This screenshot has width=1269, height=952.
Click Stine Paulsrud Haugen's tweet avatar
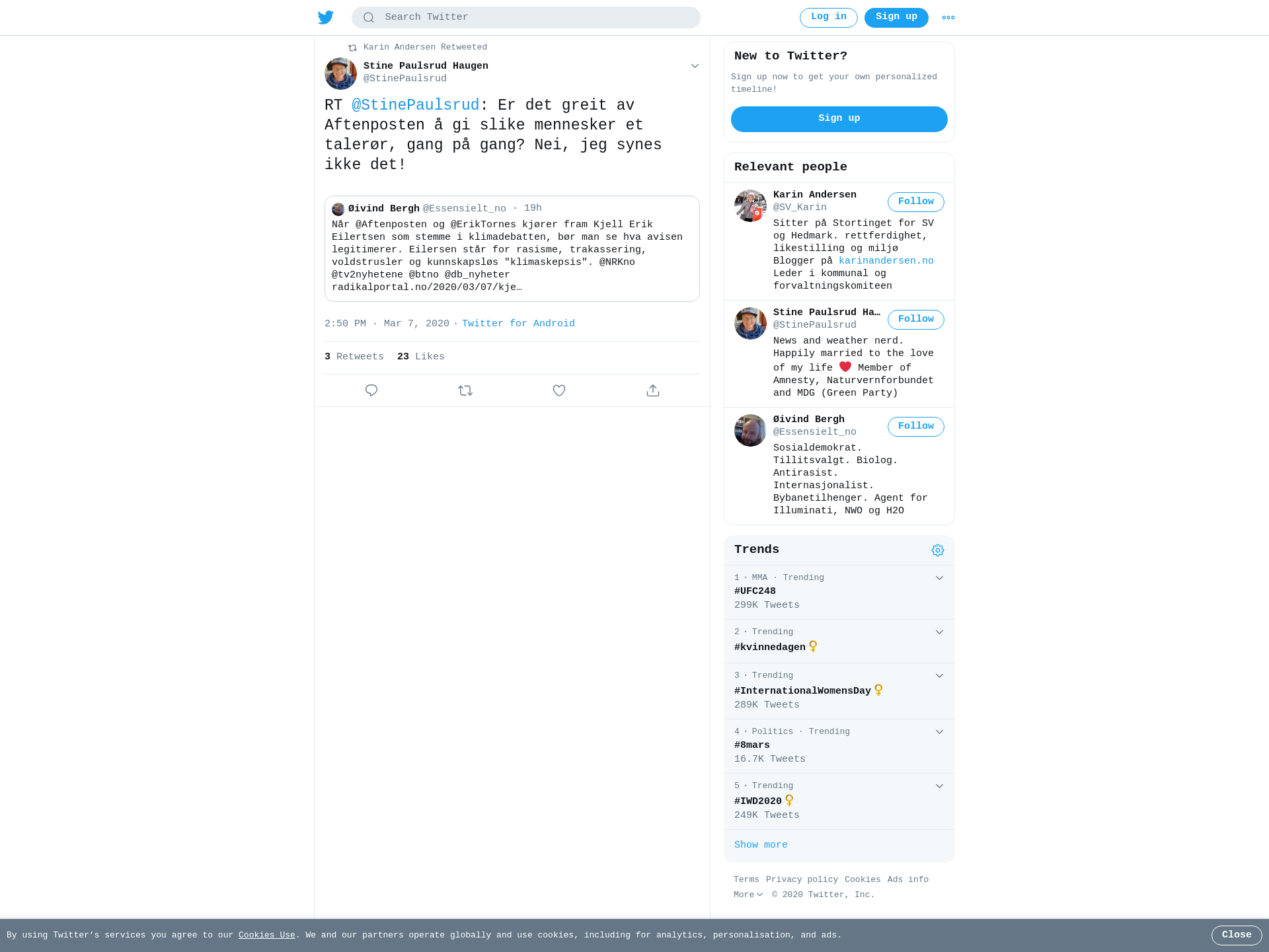[x=340, y=73]
